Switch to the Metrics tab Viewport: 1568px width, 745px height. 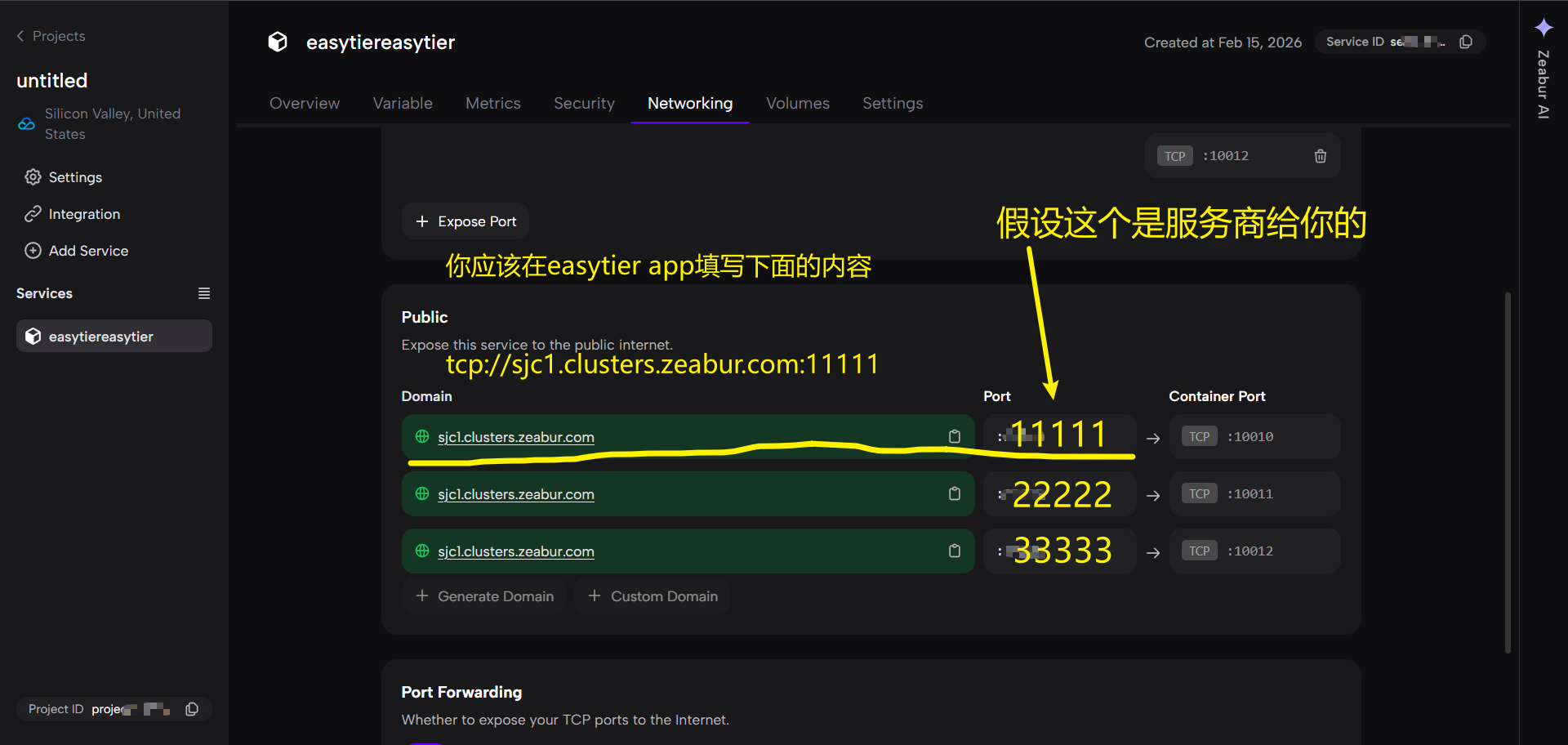click(493, 104)
